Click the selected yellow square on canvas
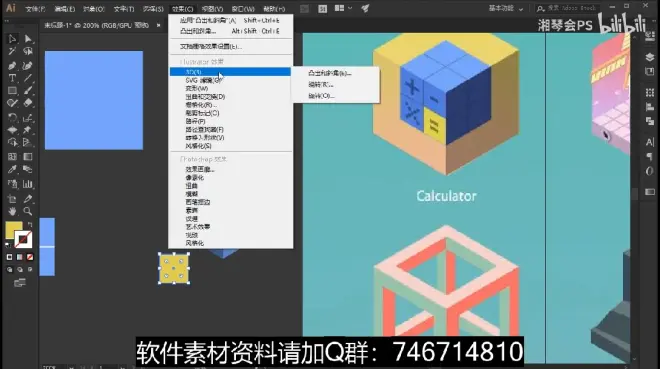This screenshot has width=660, height=369. [174, 268]
